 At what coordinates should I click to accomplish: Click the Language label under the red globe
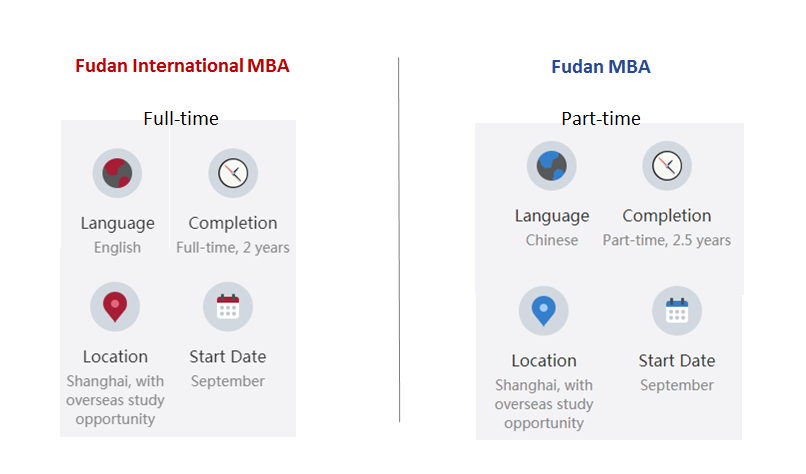point(117,224)
